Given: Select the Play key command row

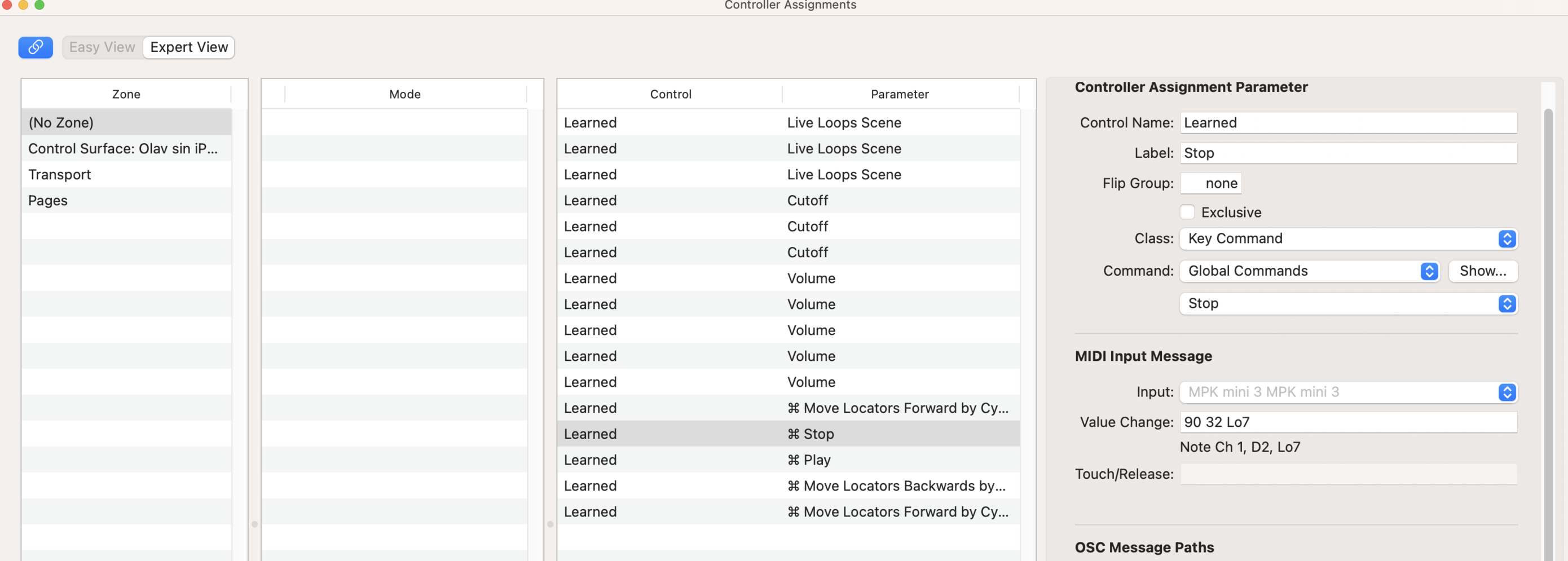Looking at the screenshot, I should (x=789, y=460).
